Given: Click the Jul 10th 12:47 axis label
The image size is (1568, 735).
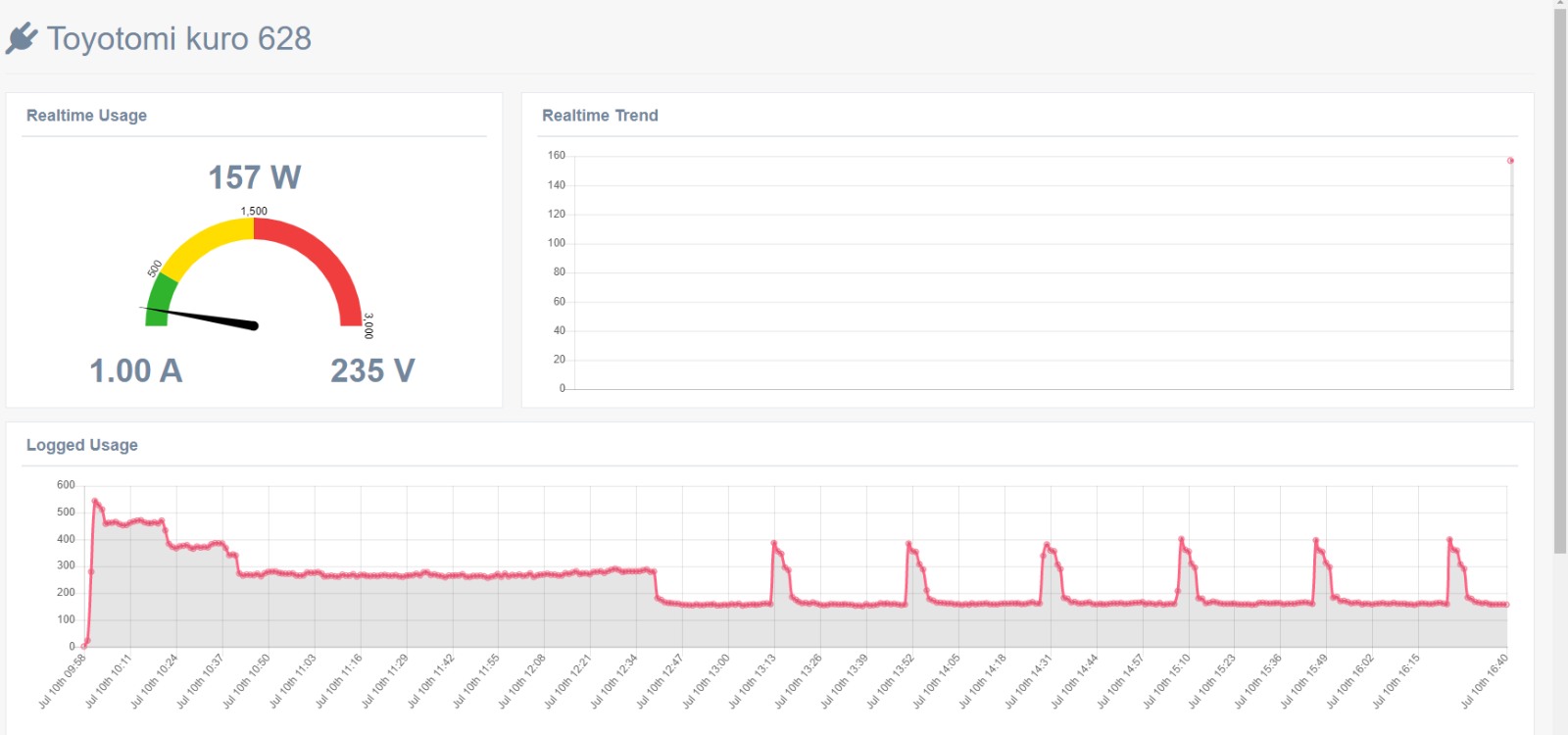Looking at the screenshot, I should click(x=661, y=681).
